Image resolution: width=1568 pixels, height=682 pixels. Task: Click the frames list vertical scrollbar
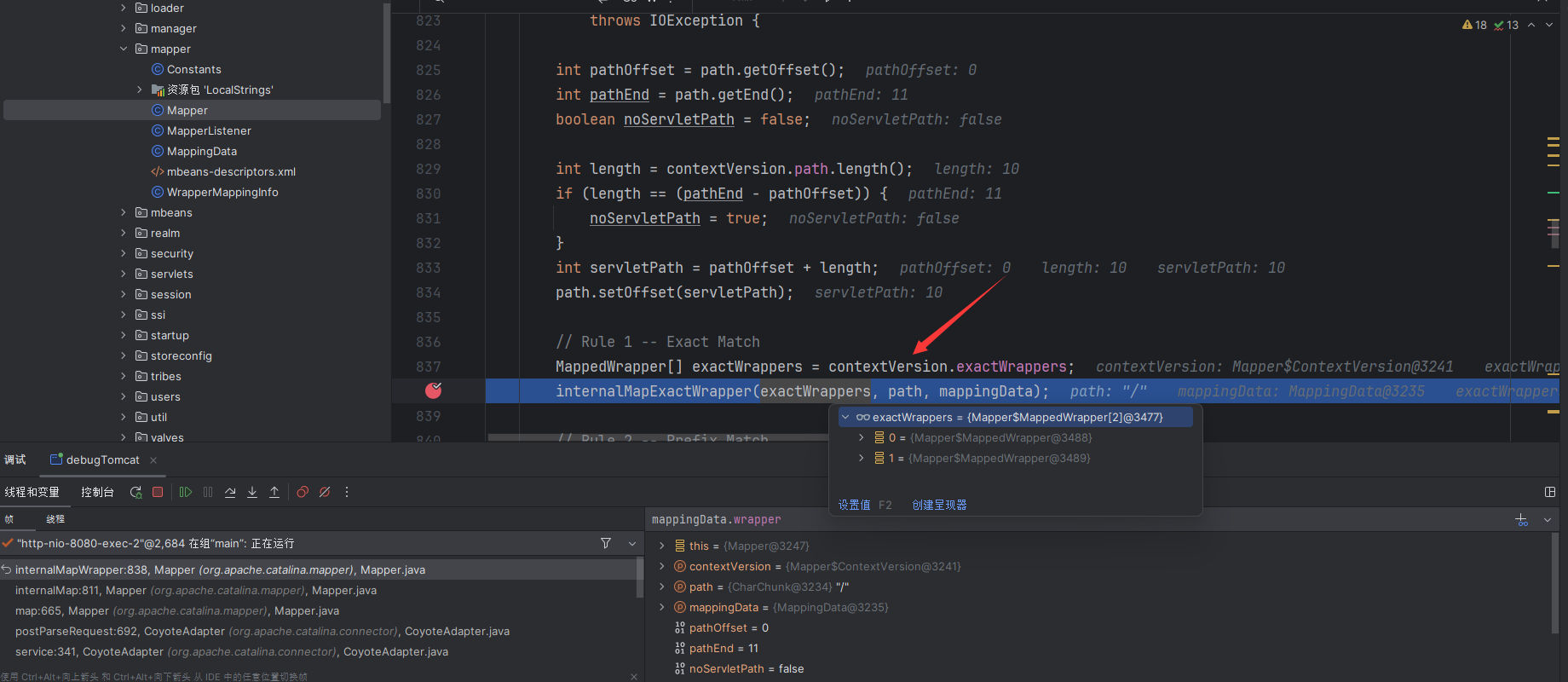pyautogui.click(x=639, y=579)
